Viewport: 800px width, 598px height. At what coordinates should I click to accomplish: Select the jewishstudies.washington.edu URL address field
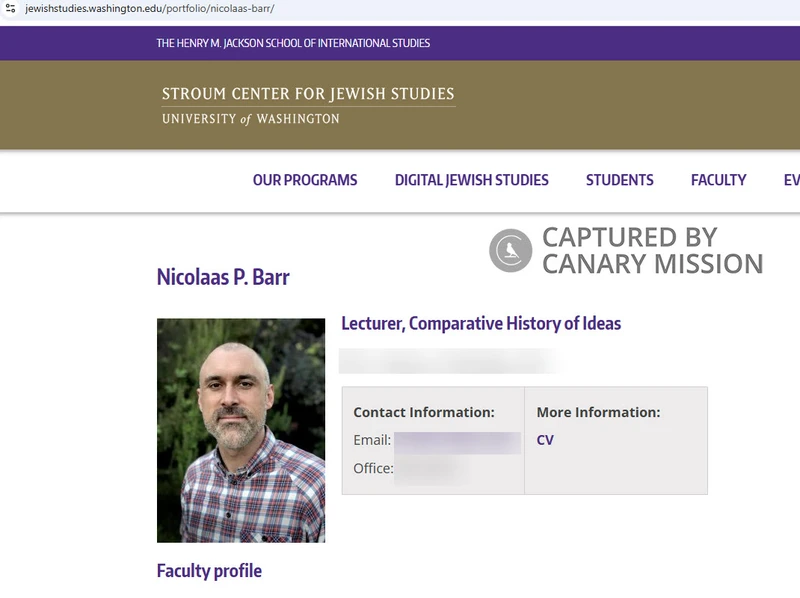(150, 9)
